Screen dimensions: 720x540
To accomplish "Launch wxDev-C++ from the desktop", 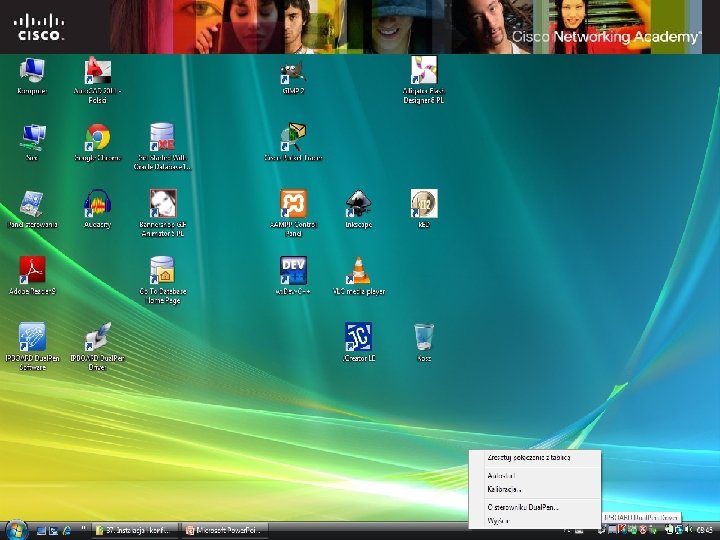I will coord(293,271).
